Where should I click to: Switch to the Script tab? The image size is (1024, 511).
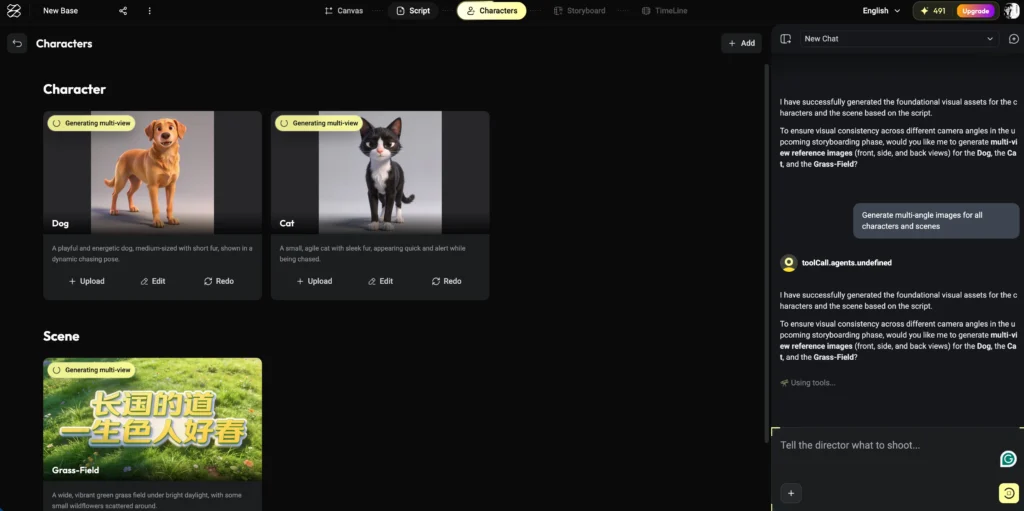pyautogui.click(x=413, y=11)
